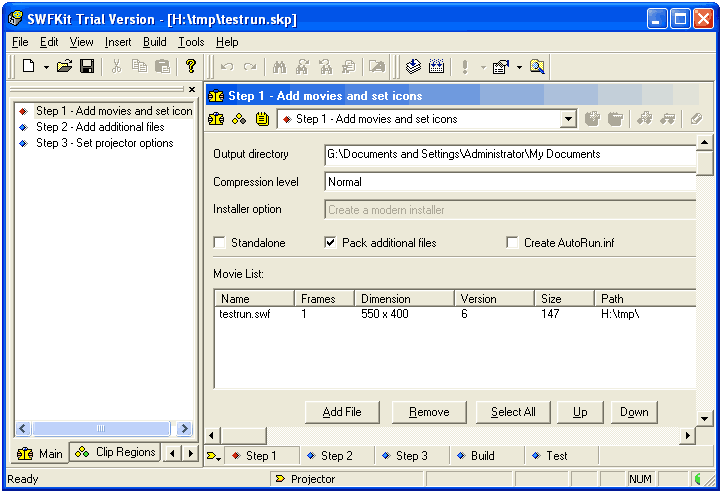Save the project with floppy icon
Viewport: 724px width, 494px height.
87,66
